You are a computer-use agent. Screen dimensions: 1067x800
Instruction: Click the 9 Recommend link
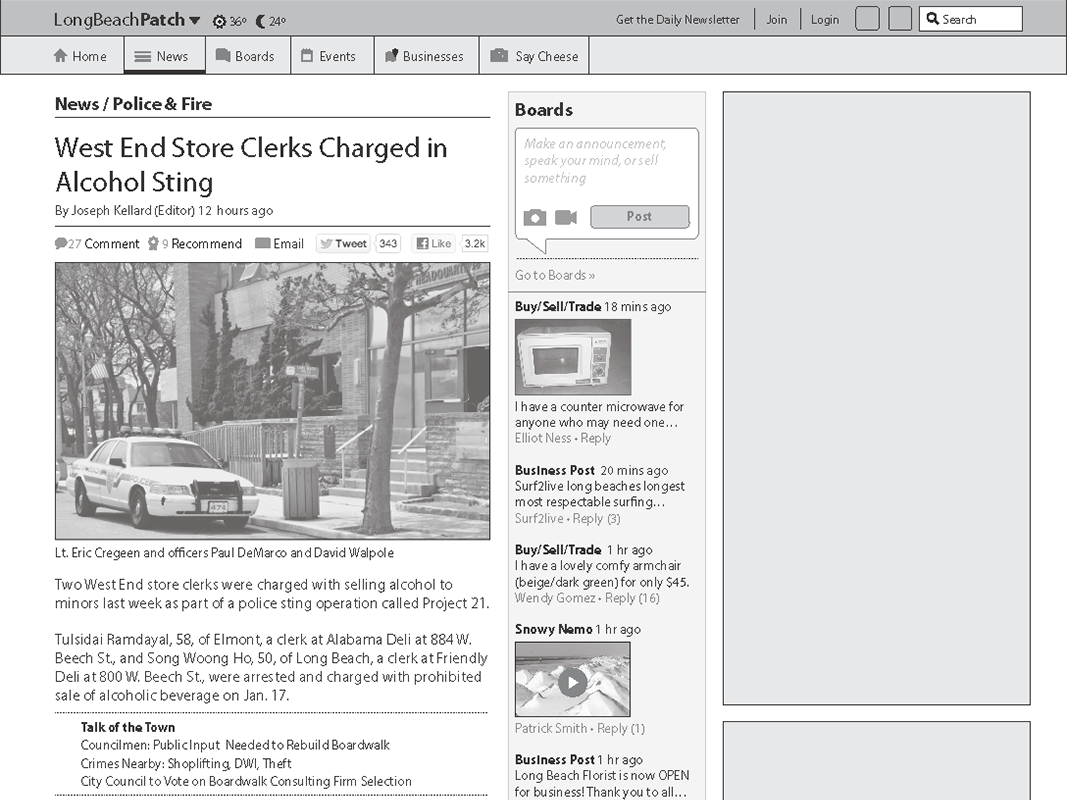coord(195,244)
